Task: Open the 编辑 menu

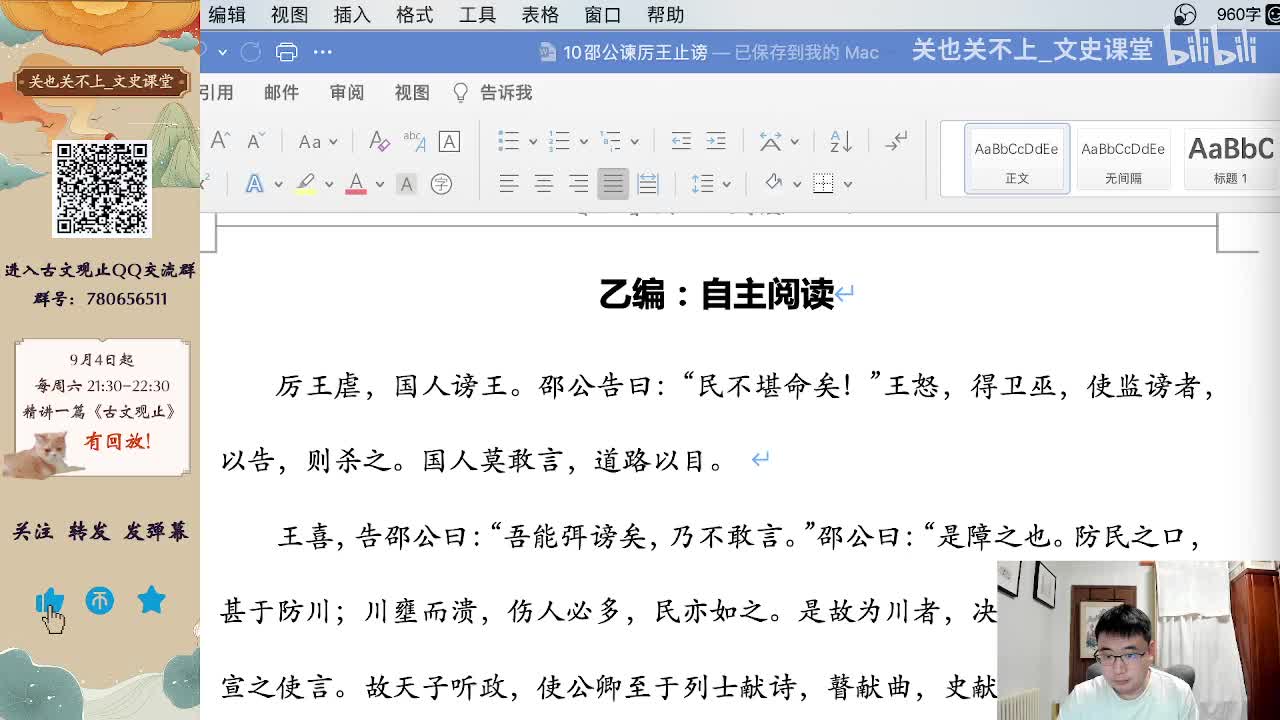Action: 227,15
